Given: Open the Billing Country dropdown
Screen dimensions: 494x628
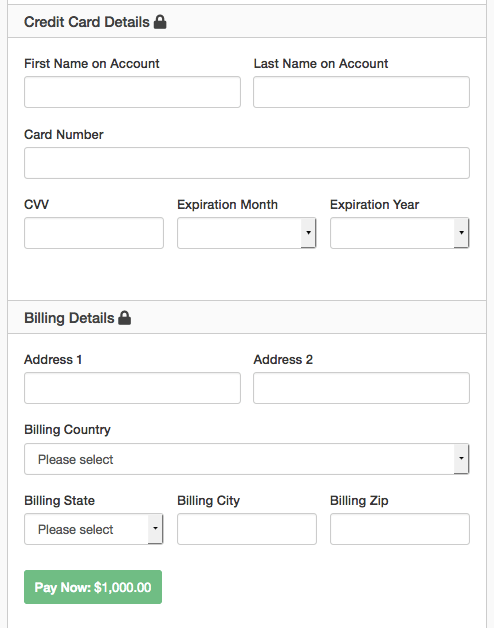Looking at the screenshot, I should click(x=247, y=459).
